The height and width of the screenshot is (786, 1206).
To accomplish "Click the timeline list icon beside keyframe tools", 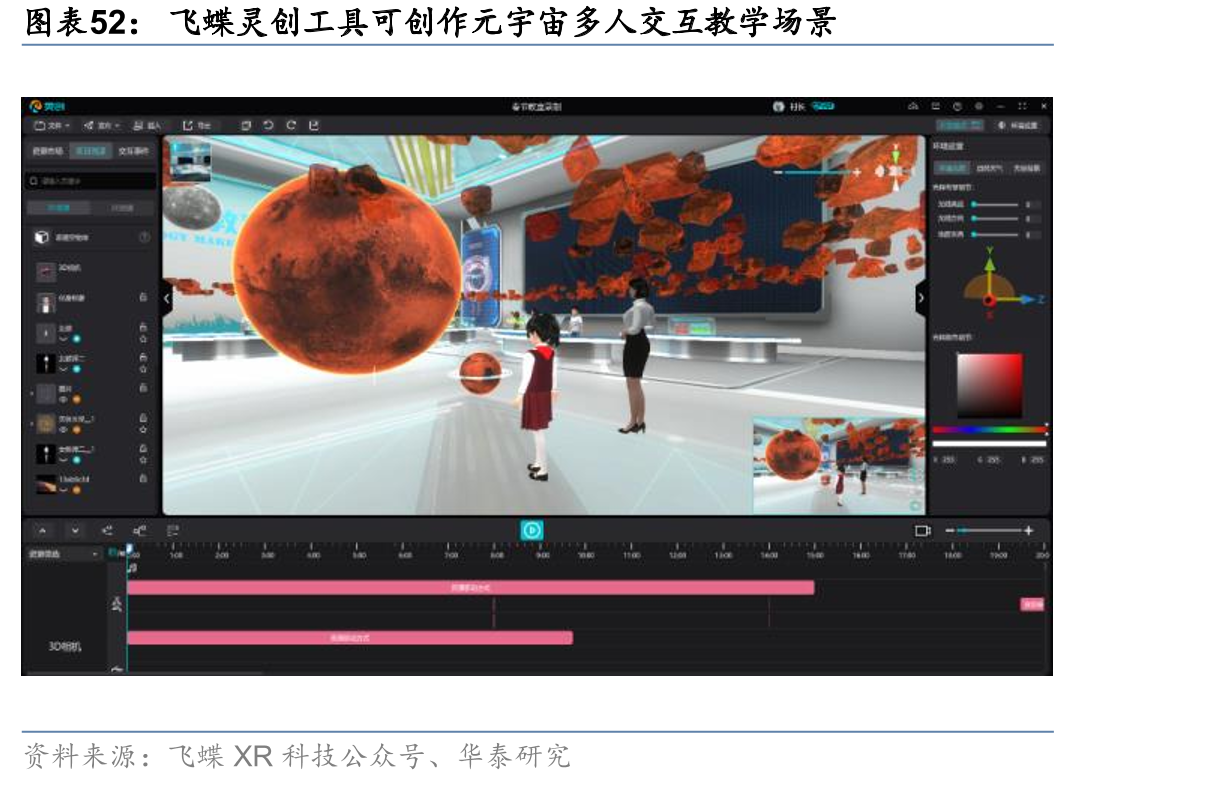I will pos(172,530).
